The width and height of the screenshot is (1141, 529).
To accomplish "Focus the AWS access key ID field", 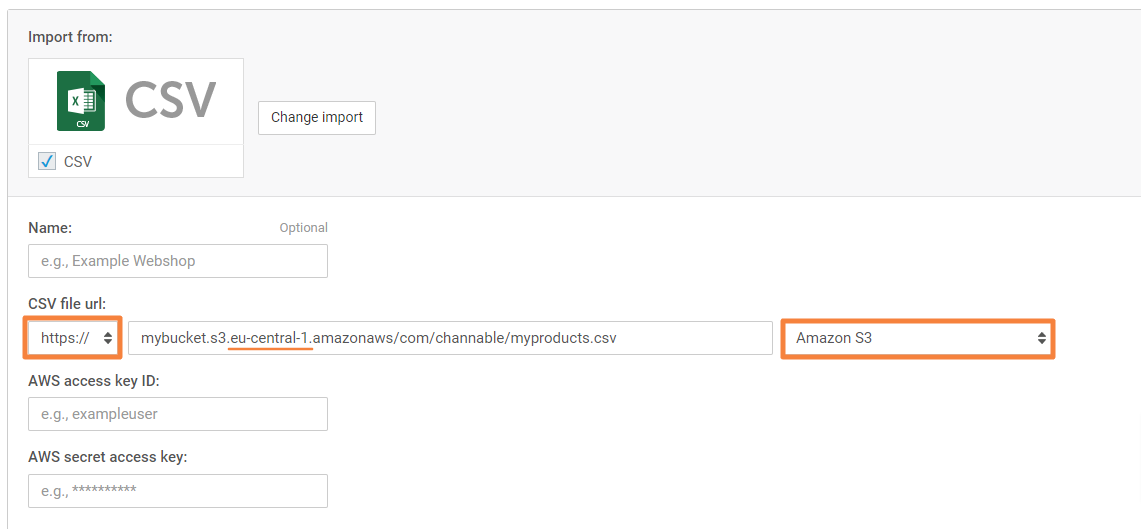I will point(178,414).
